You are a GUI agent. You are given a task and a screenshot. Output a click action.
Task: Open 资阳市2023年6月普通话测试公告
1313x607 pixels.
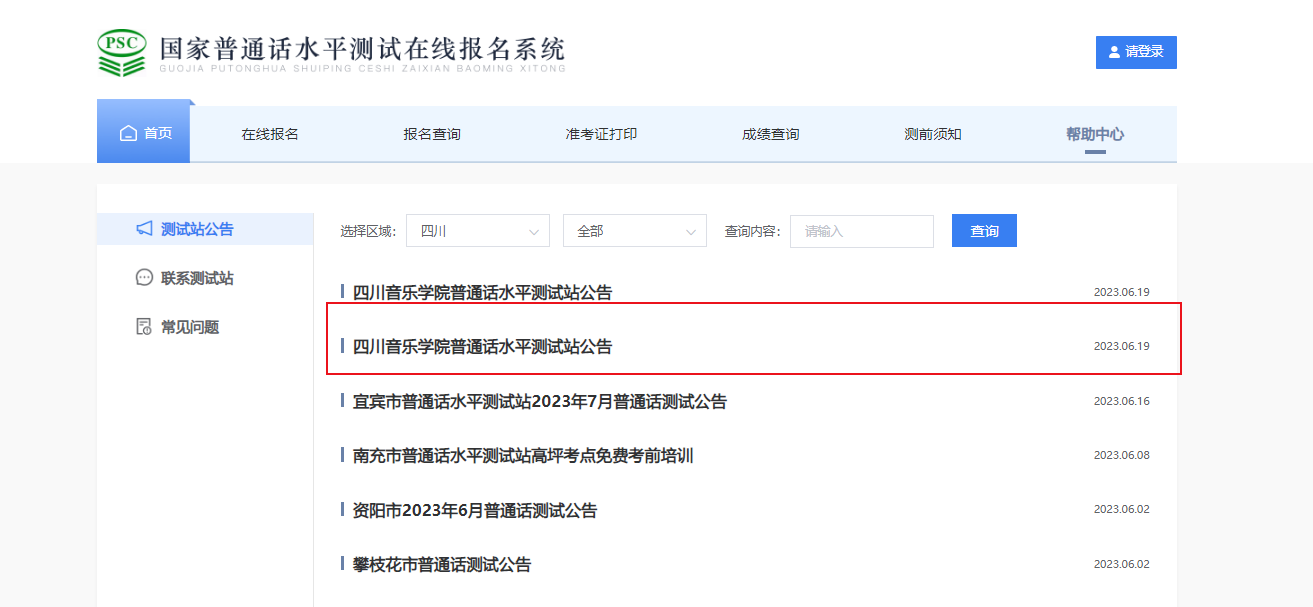475,511
